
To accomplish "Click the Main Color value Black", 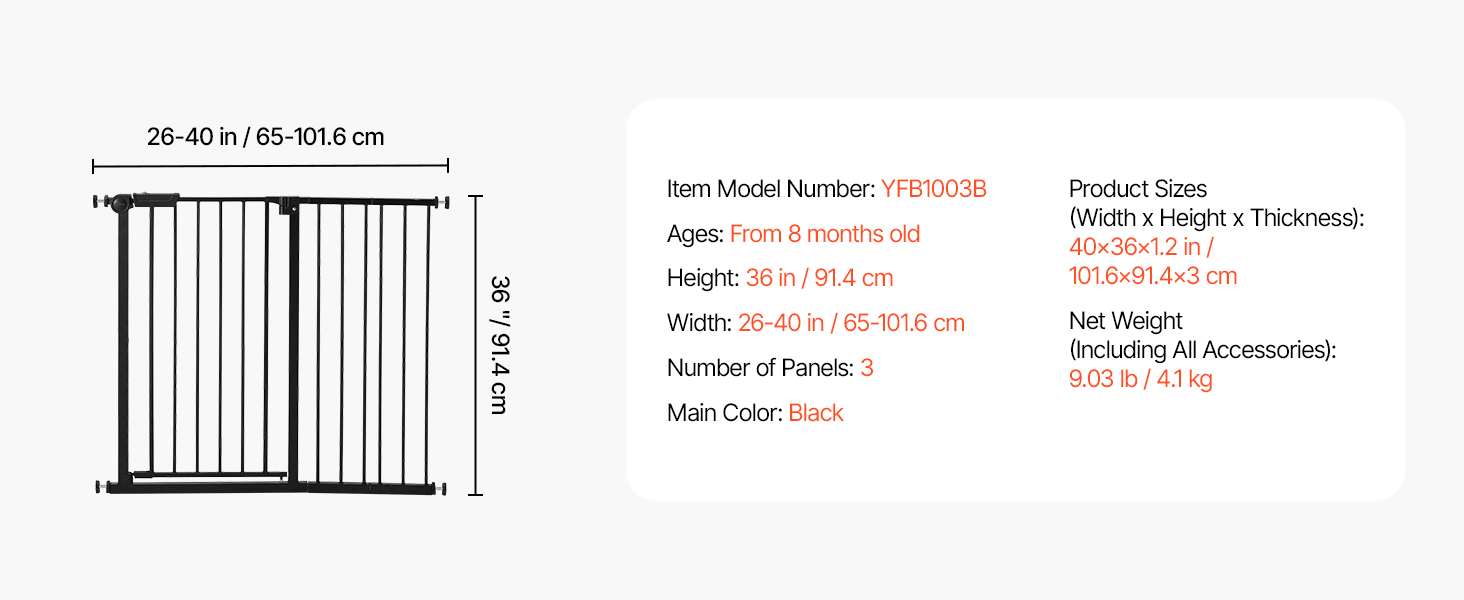I will [815, 413].
